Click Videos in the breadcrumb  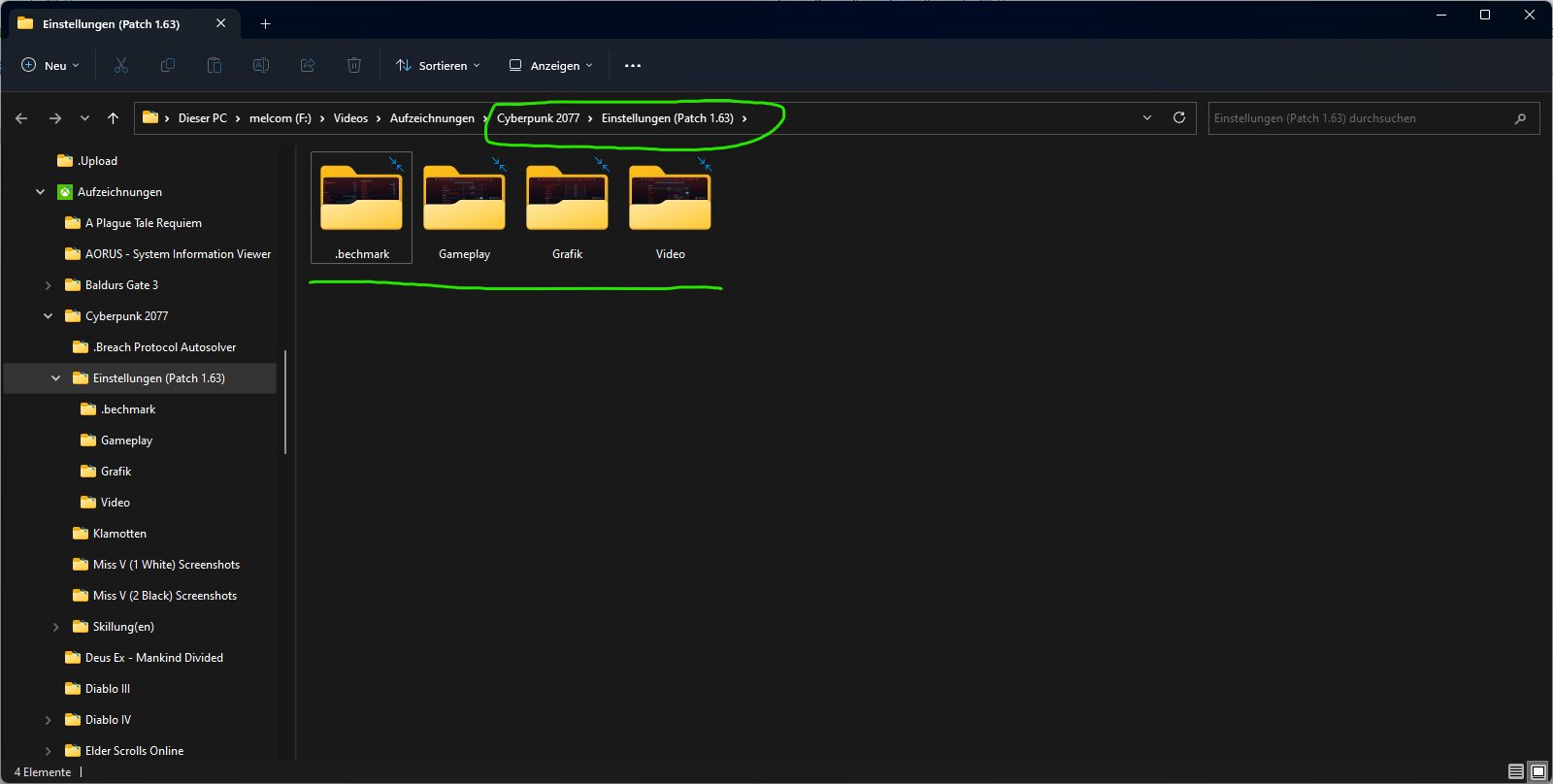pos(350,118)
